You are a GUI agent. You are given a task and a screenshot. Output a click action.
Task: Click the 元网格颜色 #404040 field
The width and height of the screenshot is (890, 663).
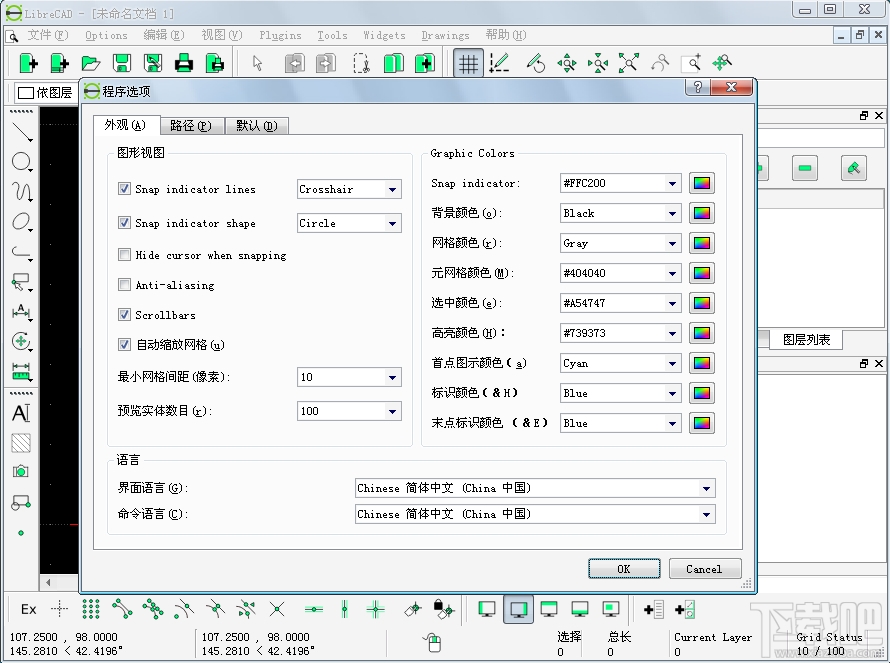(620, 273)
